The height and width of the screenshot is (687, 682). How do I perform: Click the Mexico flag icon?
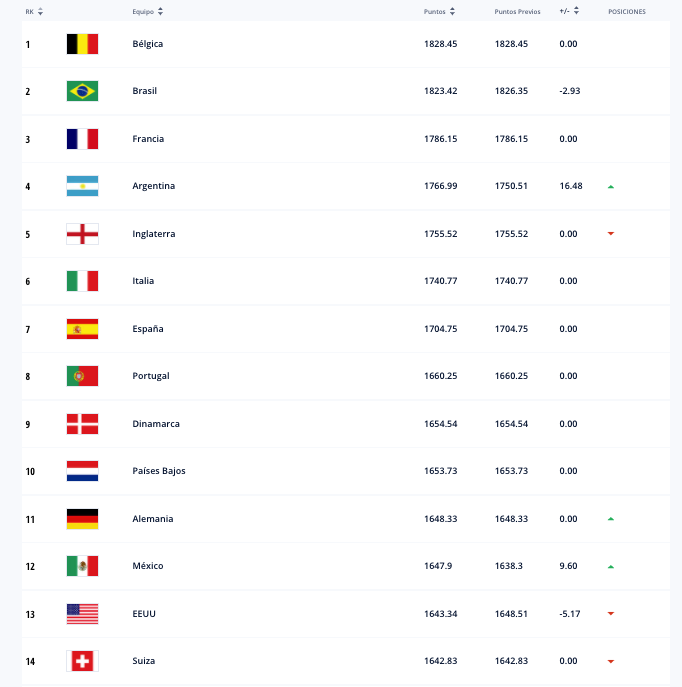tap(82, 566)
